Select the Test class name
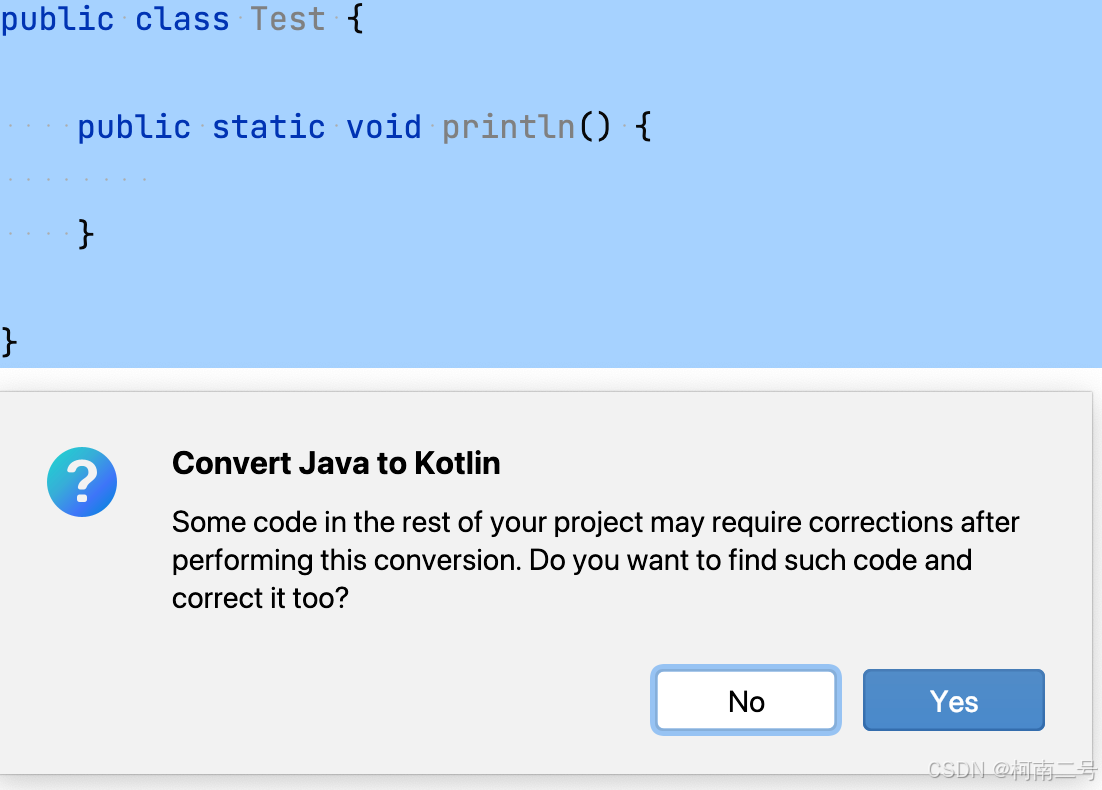1102x790 pixels. (288, 18)
